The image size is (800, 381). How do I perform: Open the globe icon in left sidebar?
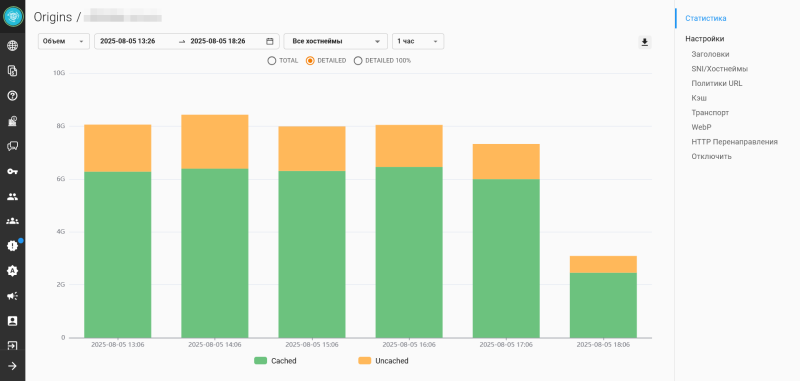tap(12, 46)
